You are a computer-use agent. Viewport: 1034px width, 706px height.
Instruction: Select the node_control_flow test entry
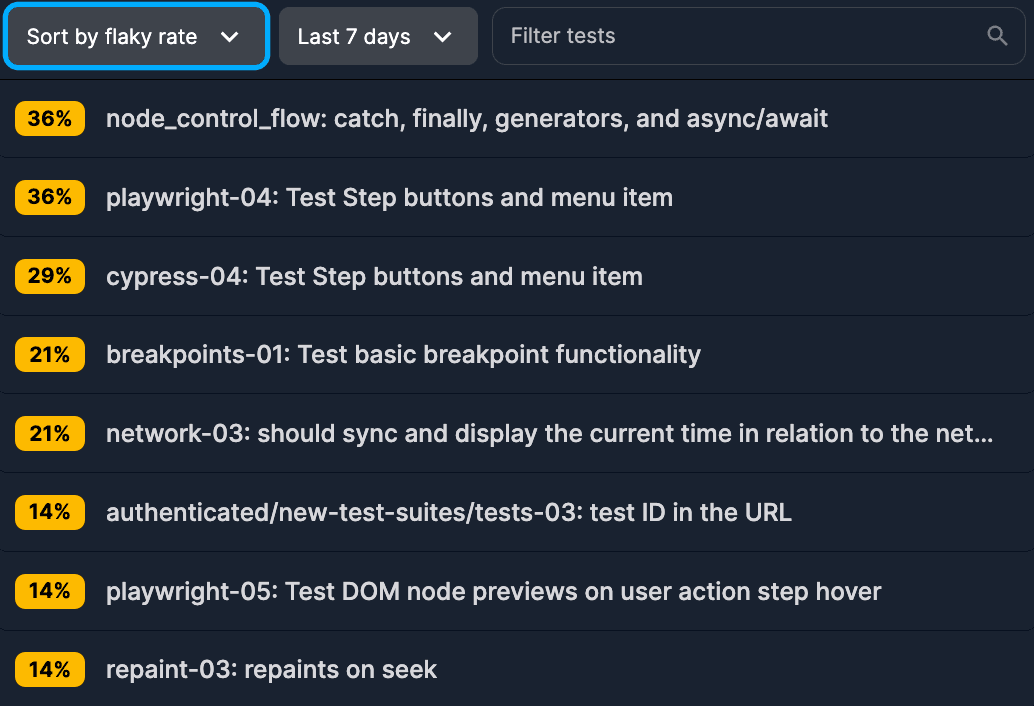(467, 118)
